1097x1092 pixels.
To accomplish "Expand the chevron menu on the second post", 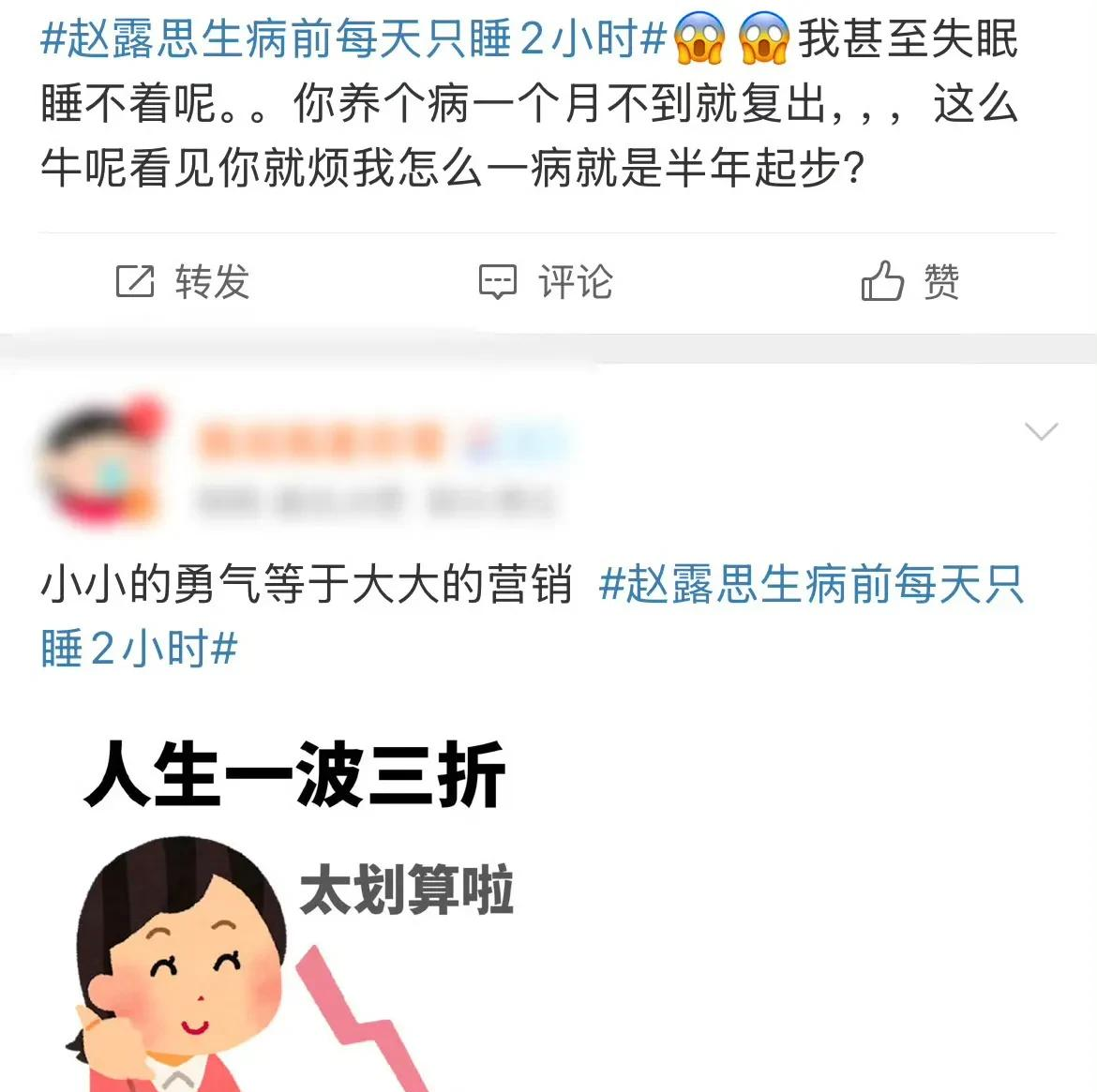I will point(1041,431).
